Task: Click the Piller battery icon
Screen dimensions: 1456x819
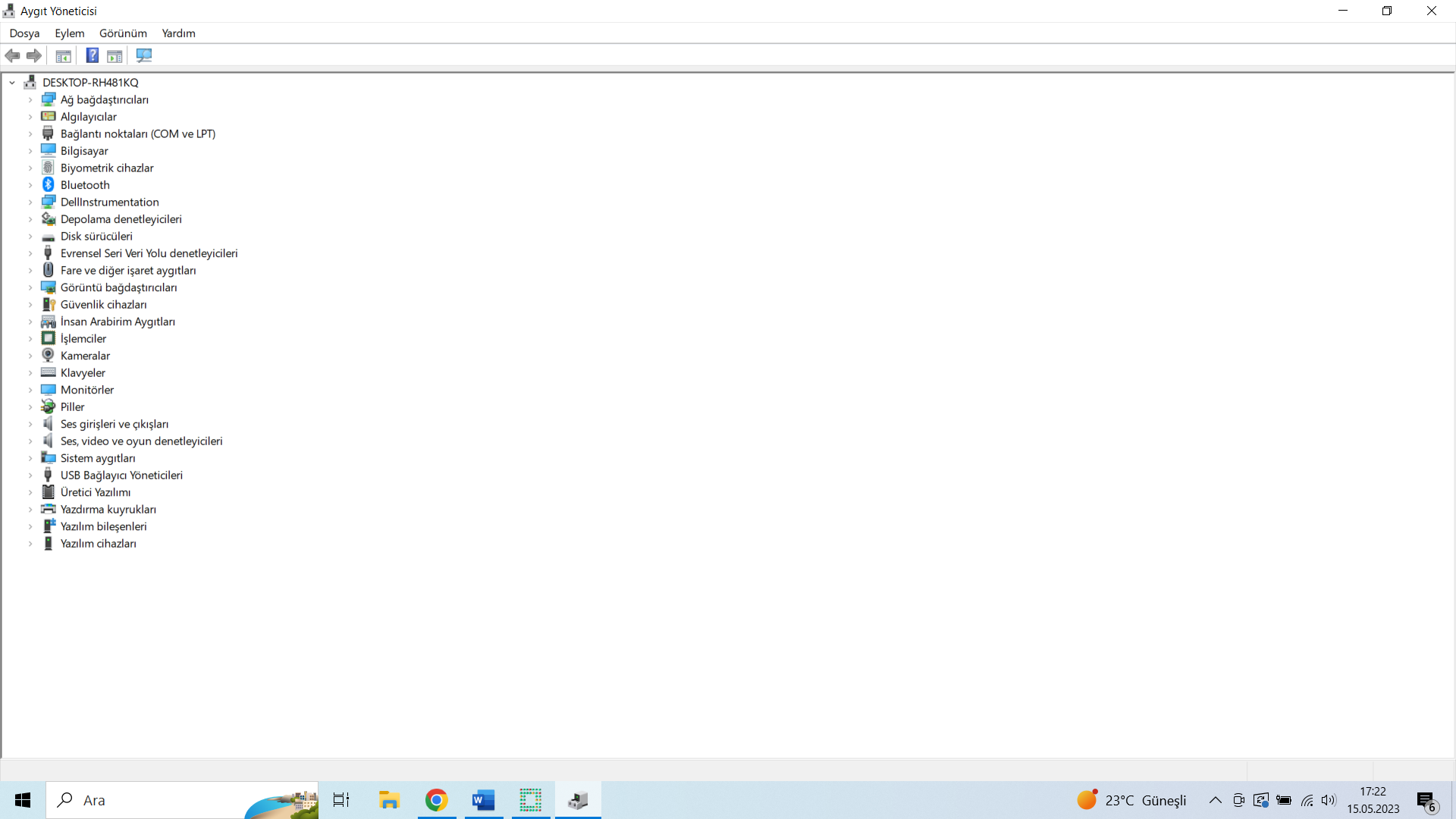Action: tap(49, 406)
